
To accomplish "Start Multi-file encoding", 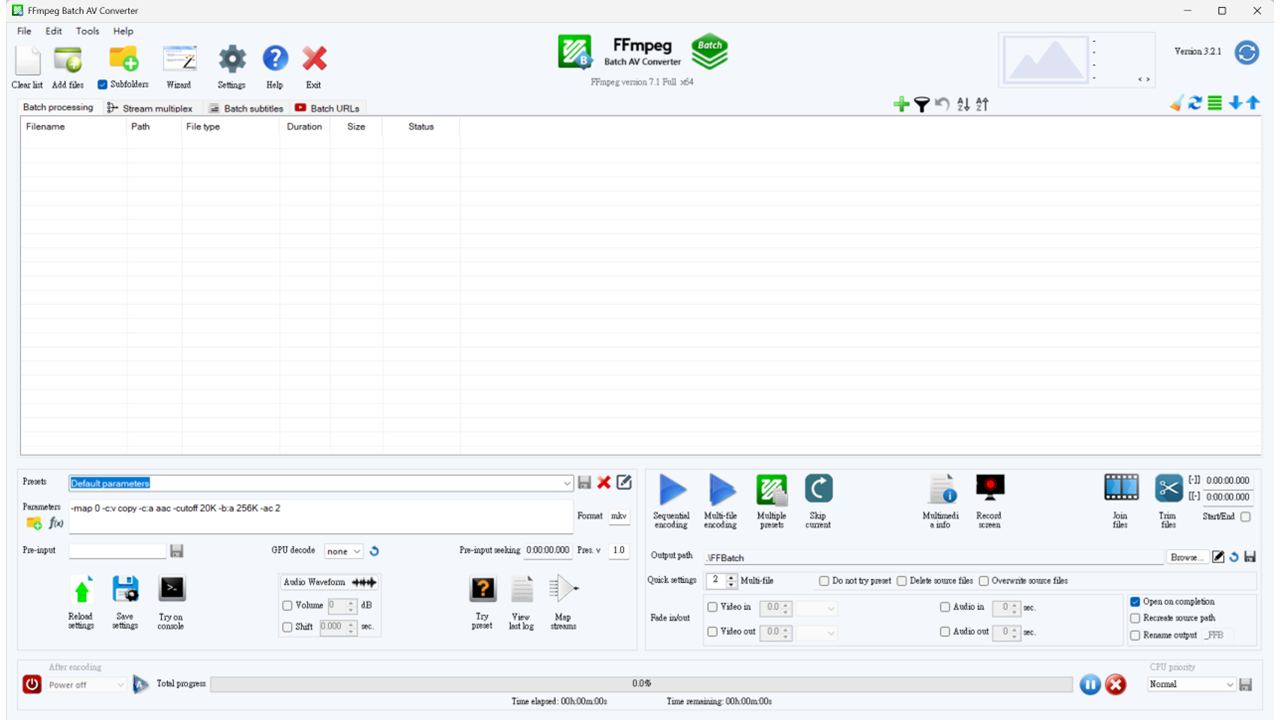I will tap(720, 490).
